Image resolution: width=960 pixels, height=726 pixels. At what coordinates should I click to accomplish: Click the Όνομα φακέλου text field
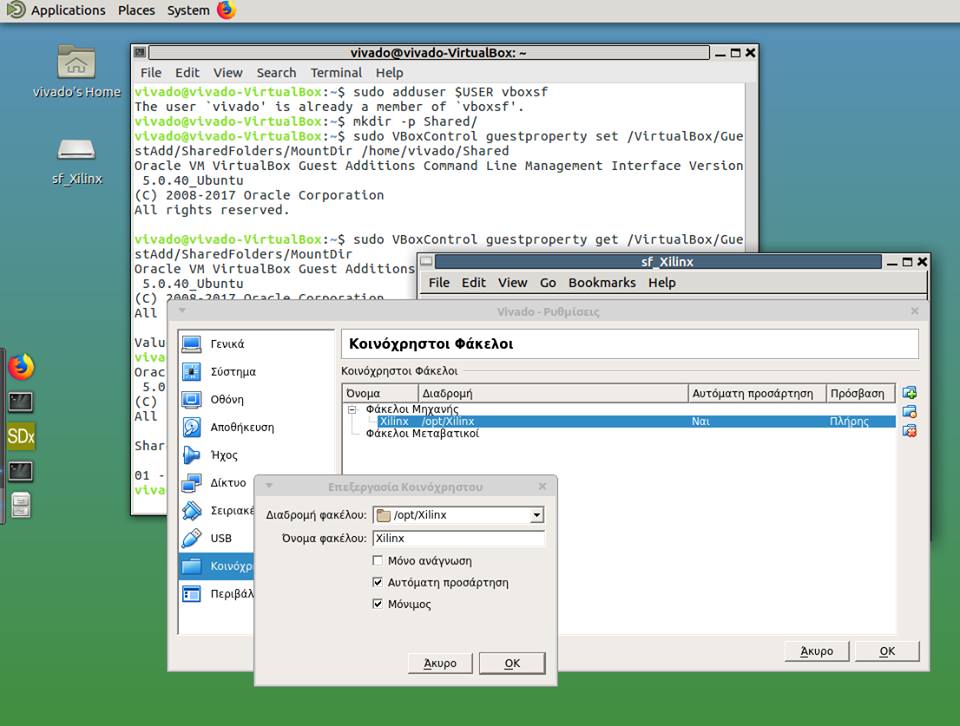pos(458,538)
